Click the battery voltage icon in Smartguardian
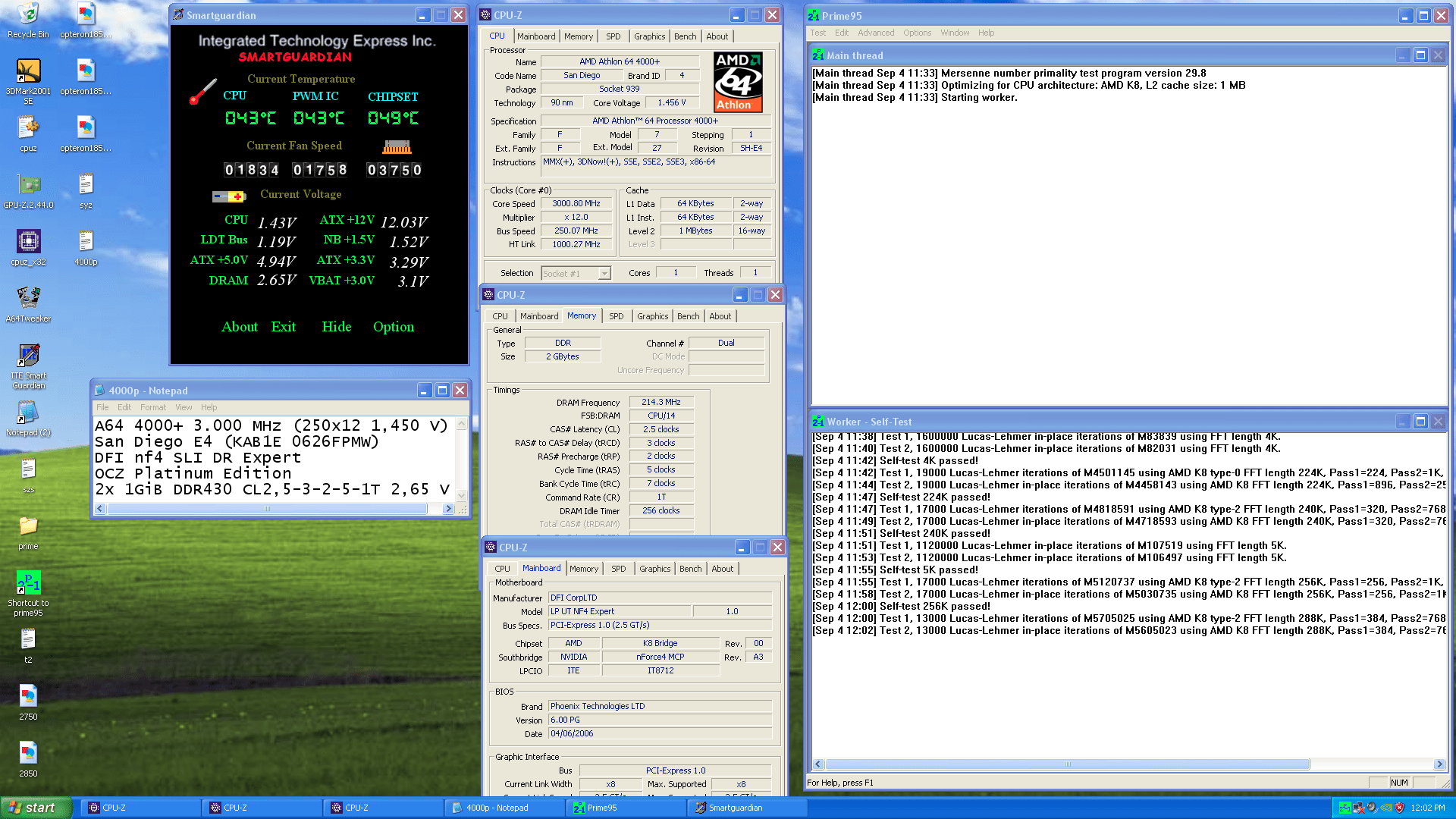Viewport: 1456px width, 819px height. pos(228,196)
